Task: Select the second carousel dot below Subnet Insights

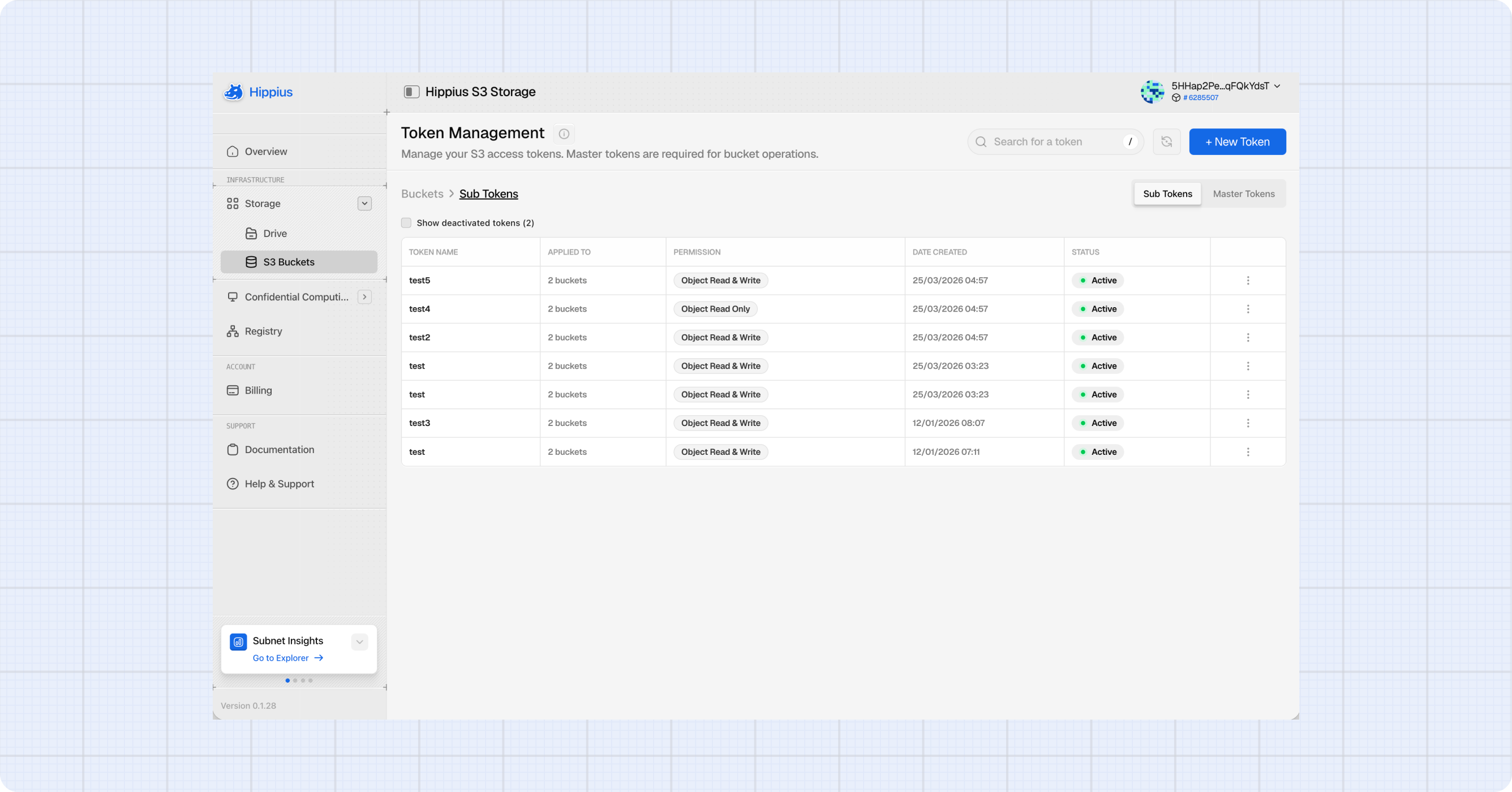Action: click(x=295, y=681)
